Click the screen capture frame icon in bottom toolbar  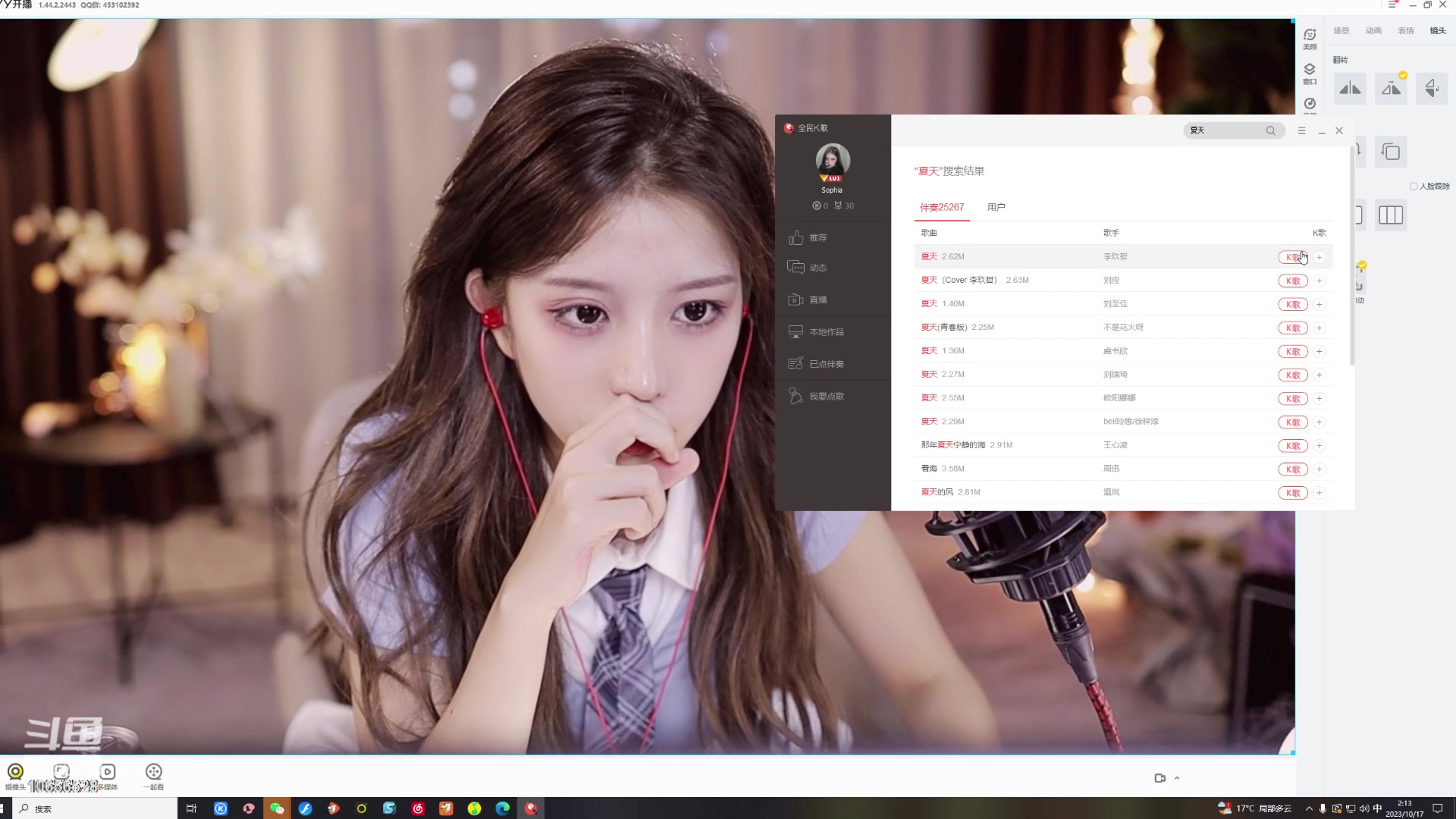[x=61, y=771]
